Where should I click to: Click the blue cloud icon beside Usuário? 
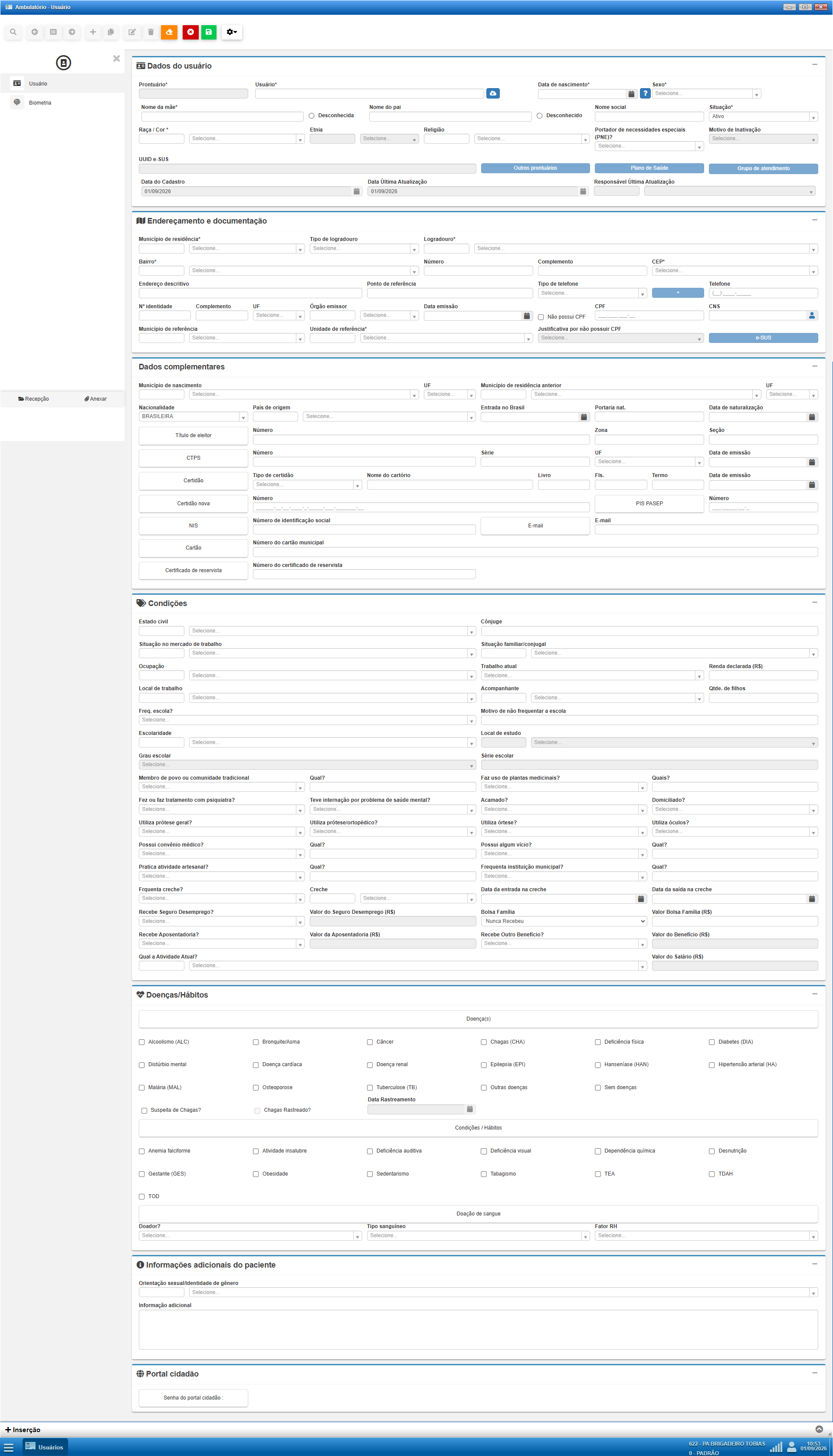click(x=493, y=93)
